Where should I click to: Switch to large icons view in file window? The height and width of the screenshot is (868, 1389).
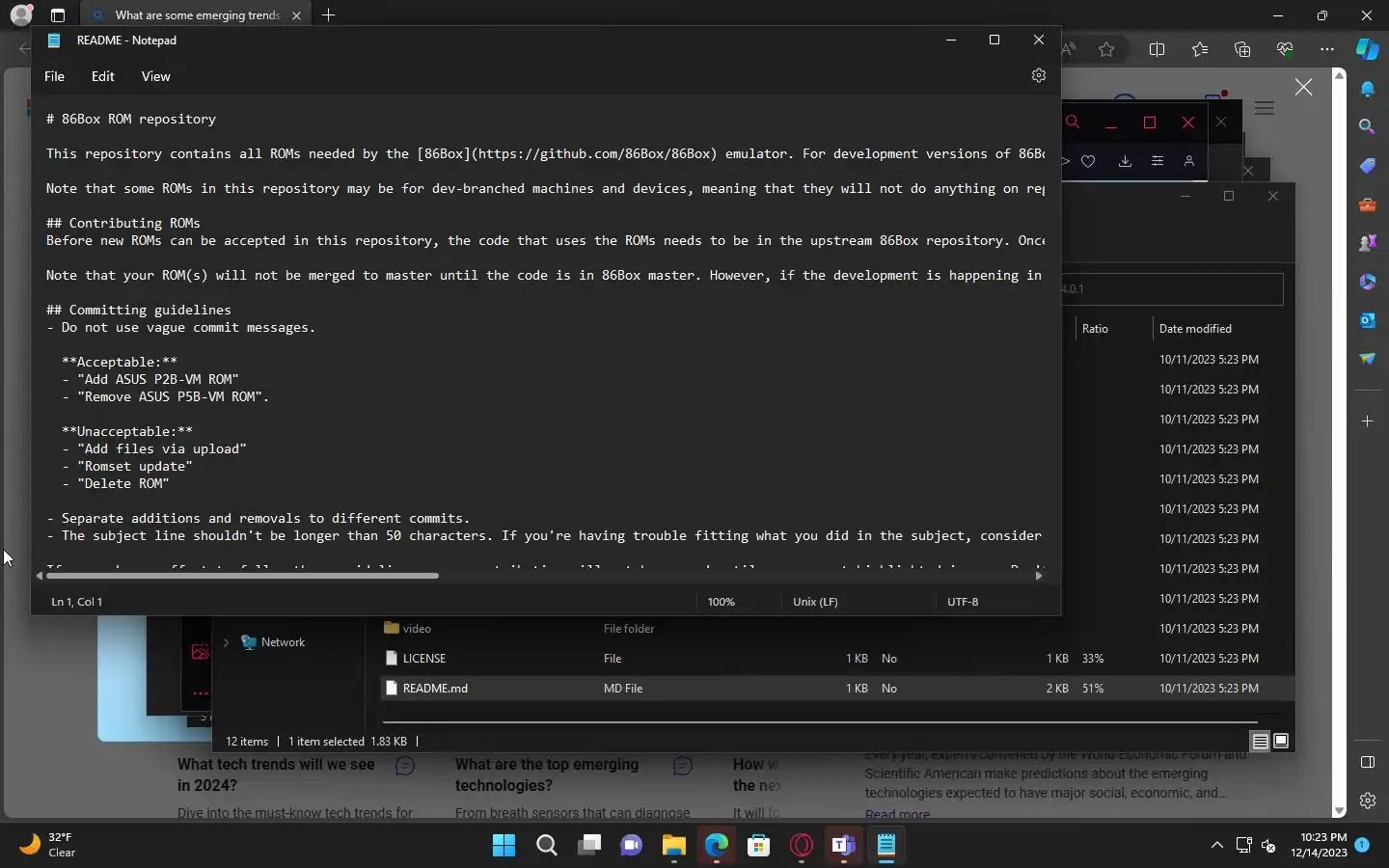[x=1281, y=742]
